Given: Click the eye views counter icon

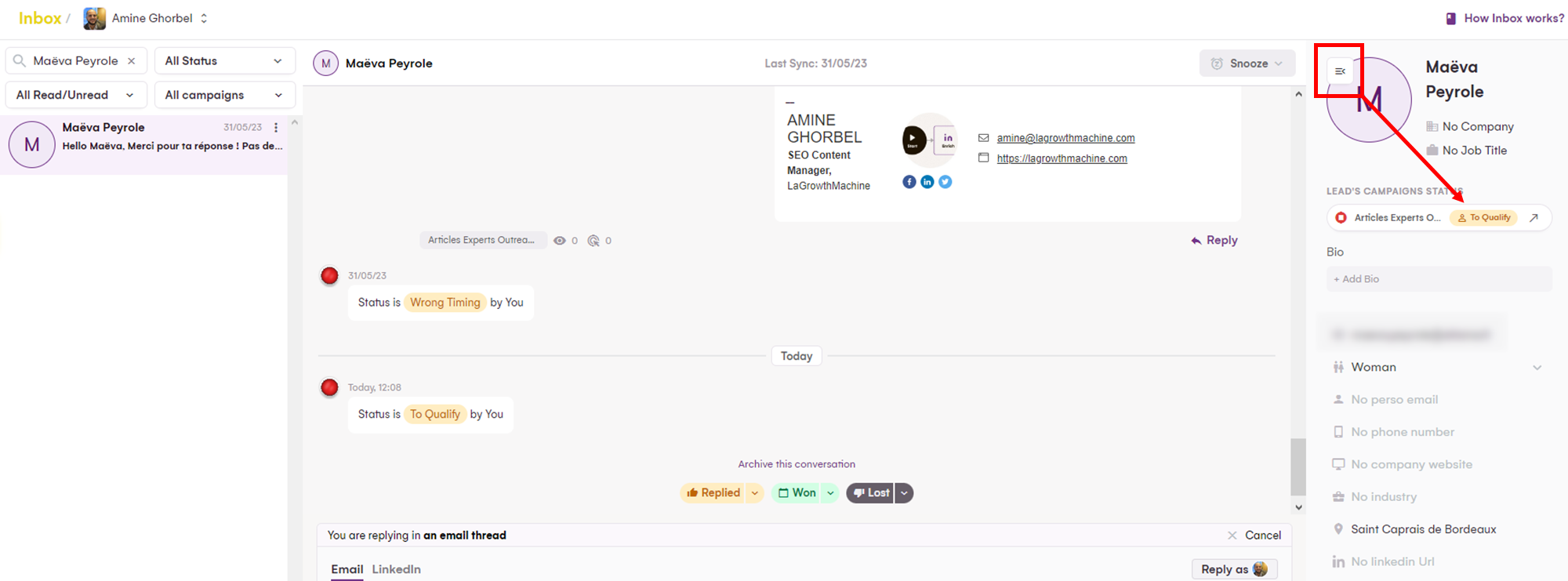Looking at the screenshot, I should click(x=560, y=241).
